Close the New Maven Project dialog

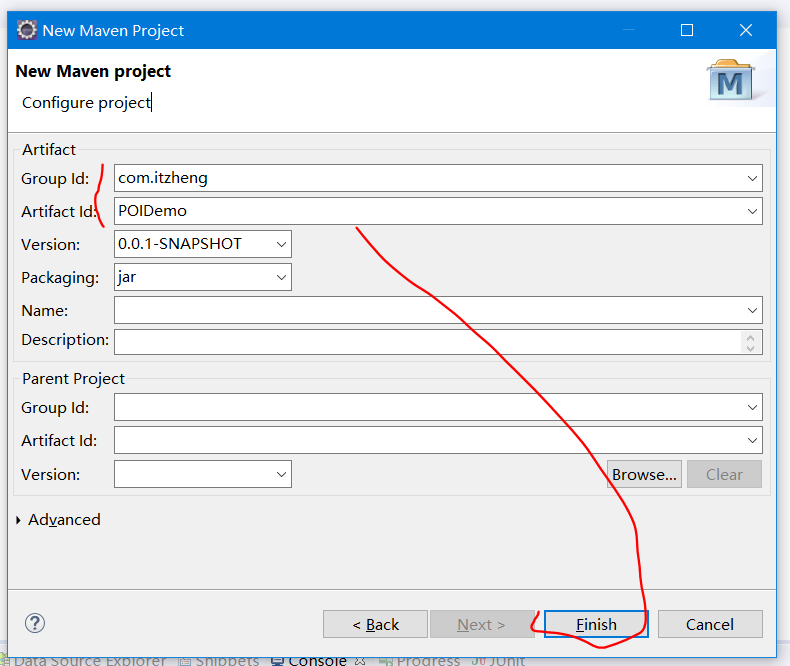coord(746,30)
